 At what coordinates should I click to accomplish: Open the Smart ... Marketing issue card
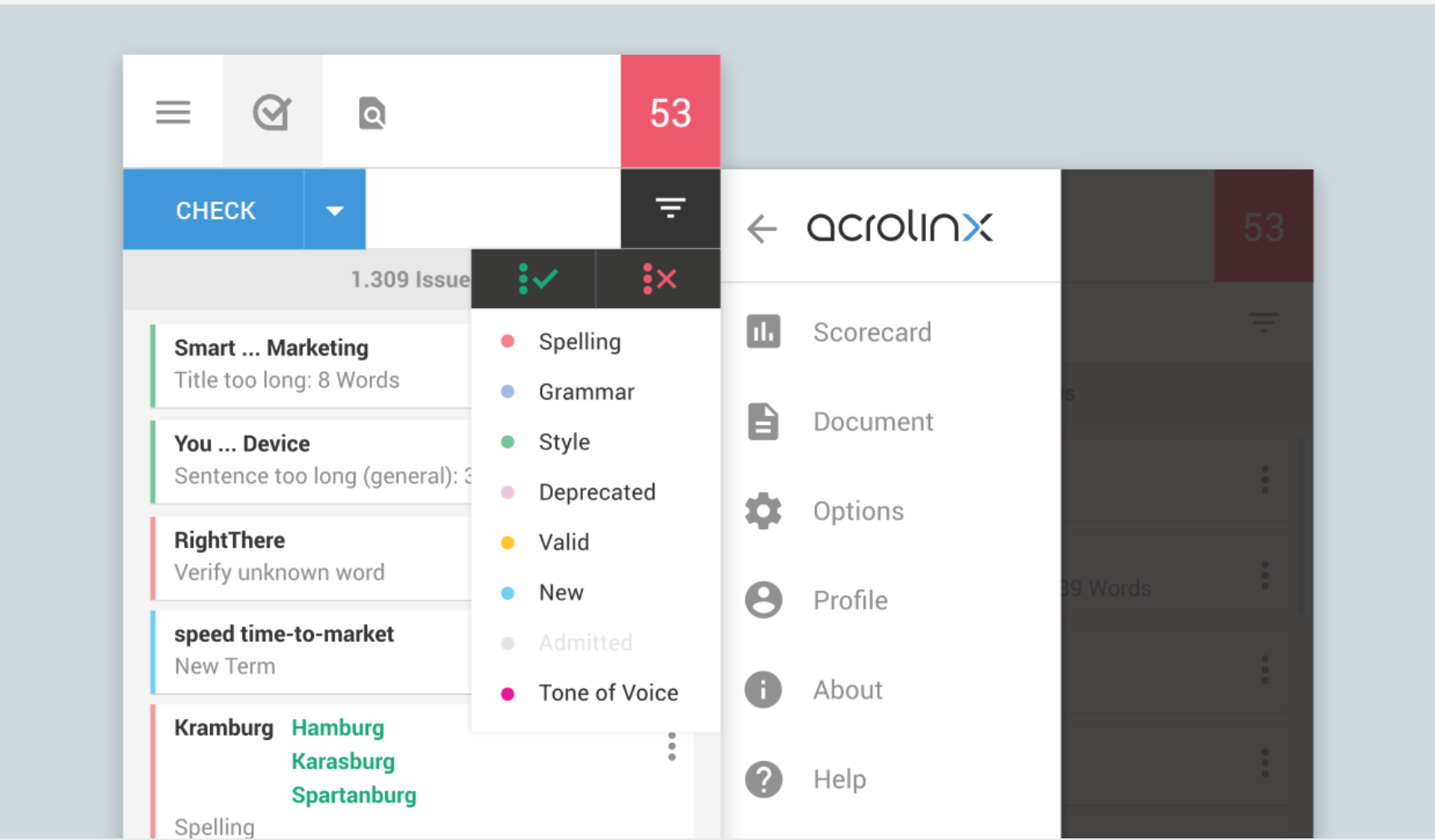coord(311,365)
